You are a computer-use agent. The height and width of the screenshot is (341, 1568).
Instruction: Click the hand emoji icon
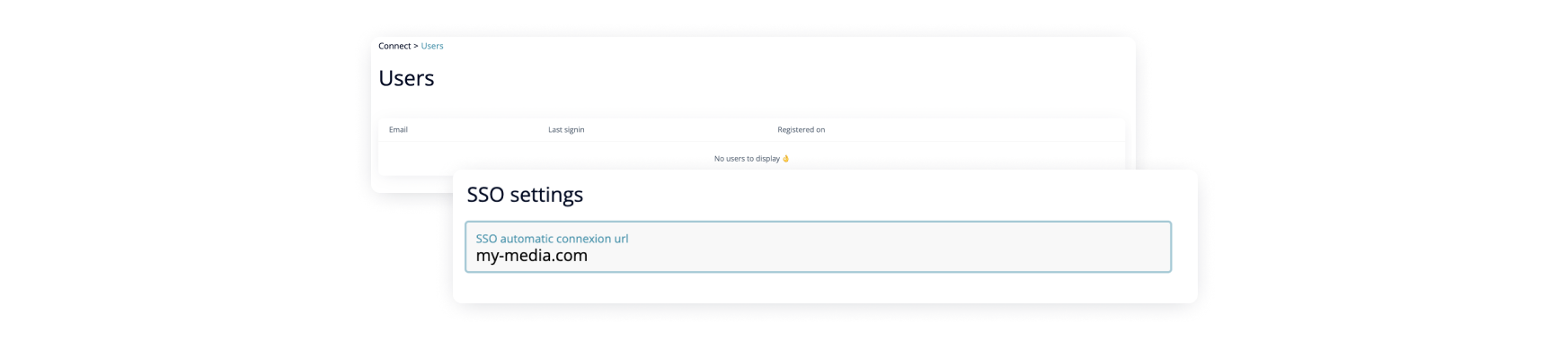(786, 159)
